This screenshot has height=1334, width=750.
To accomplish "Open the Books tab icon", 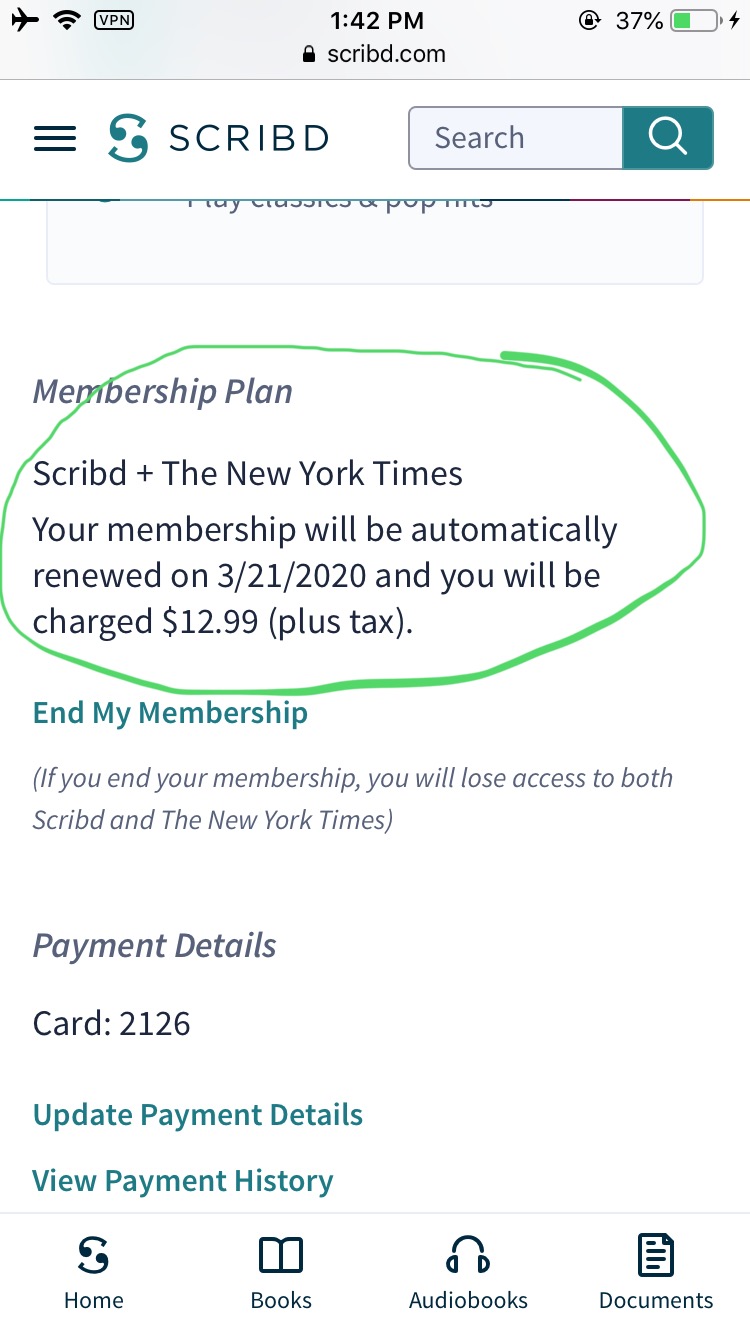I will (281, 1256).
